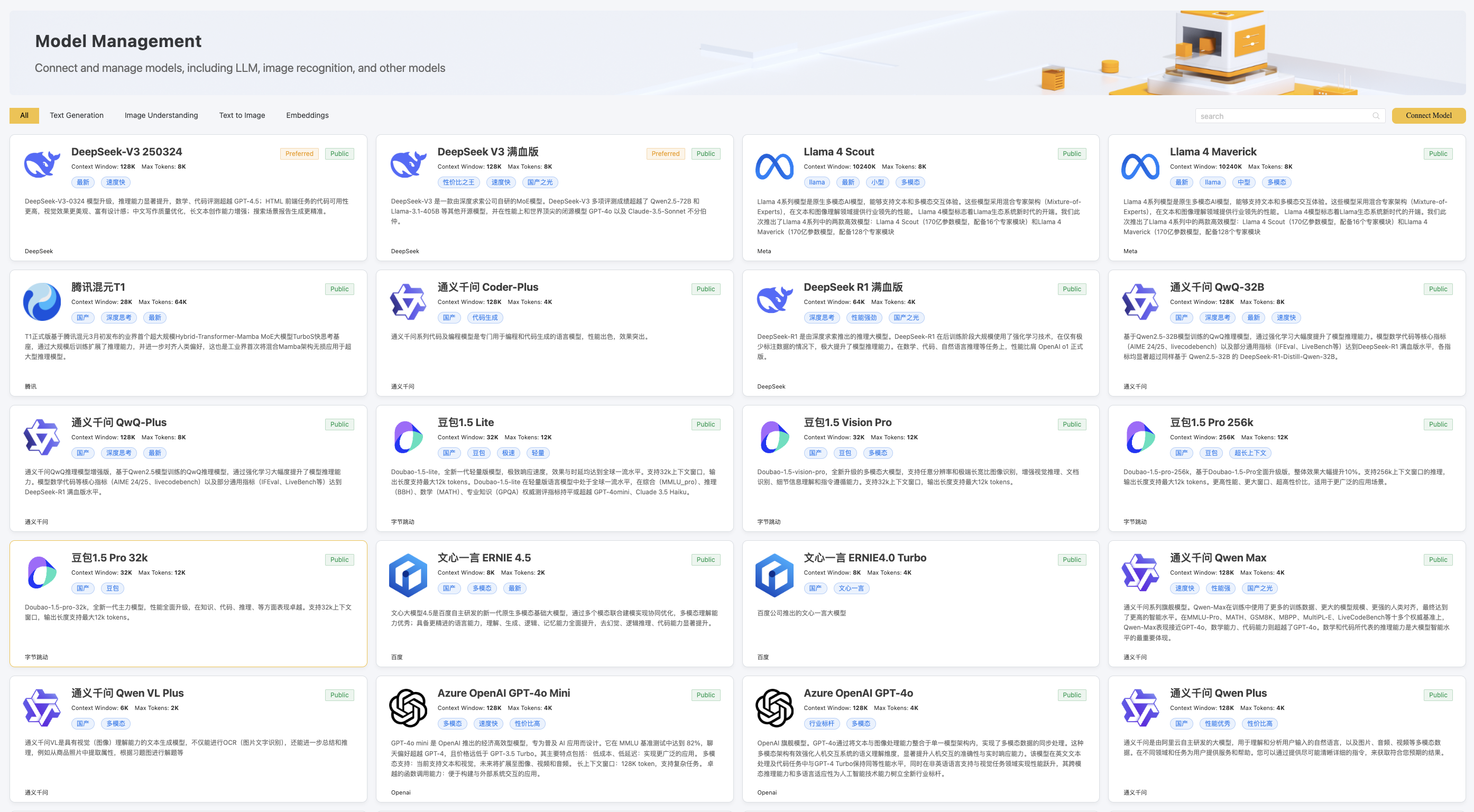Select the All filter tab
1474x812 pixels.
click(24, 115)
